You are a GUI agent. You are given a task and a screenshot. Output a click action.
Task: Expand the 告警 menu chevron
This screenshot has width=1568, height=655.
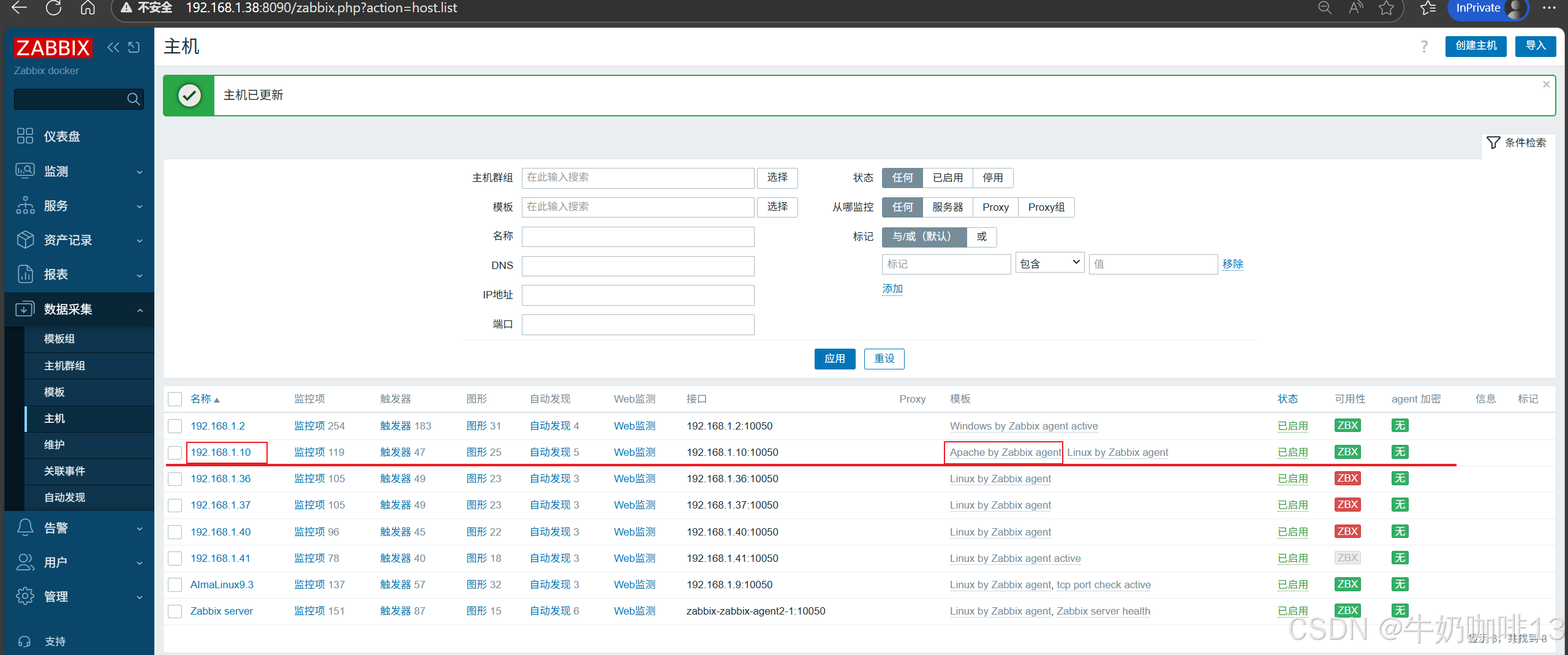click(x=140, y=529)
